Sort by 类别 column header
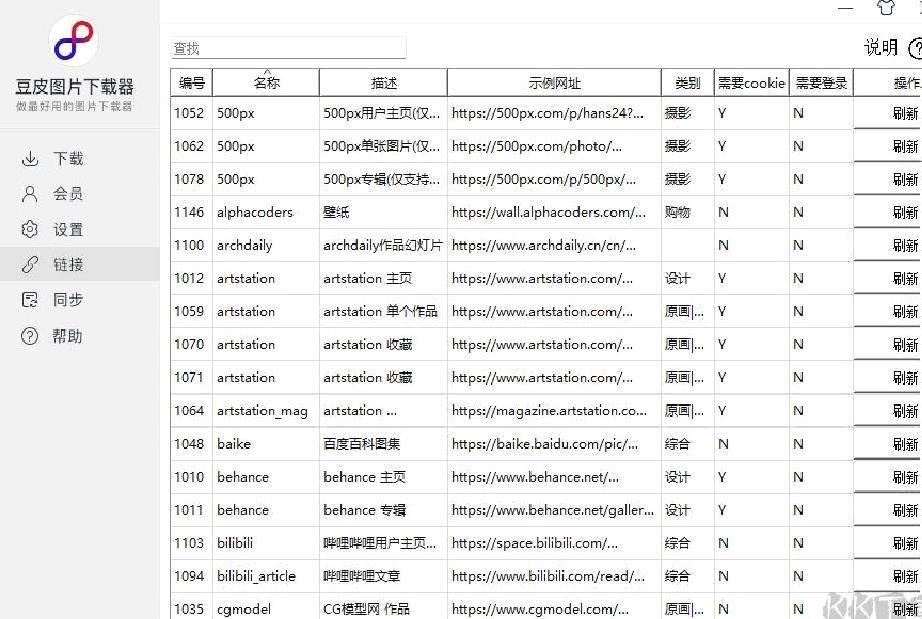This screenshot has width=922, height=619. 687,83
